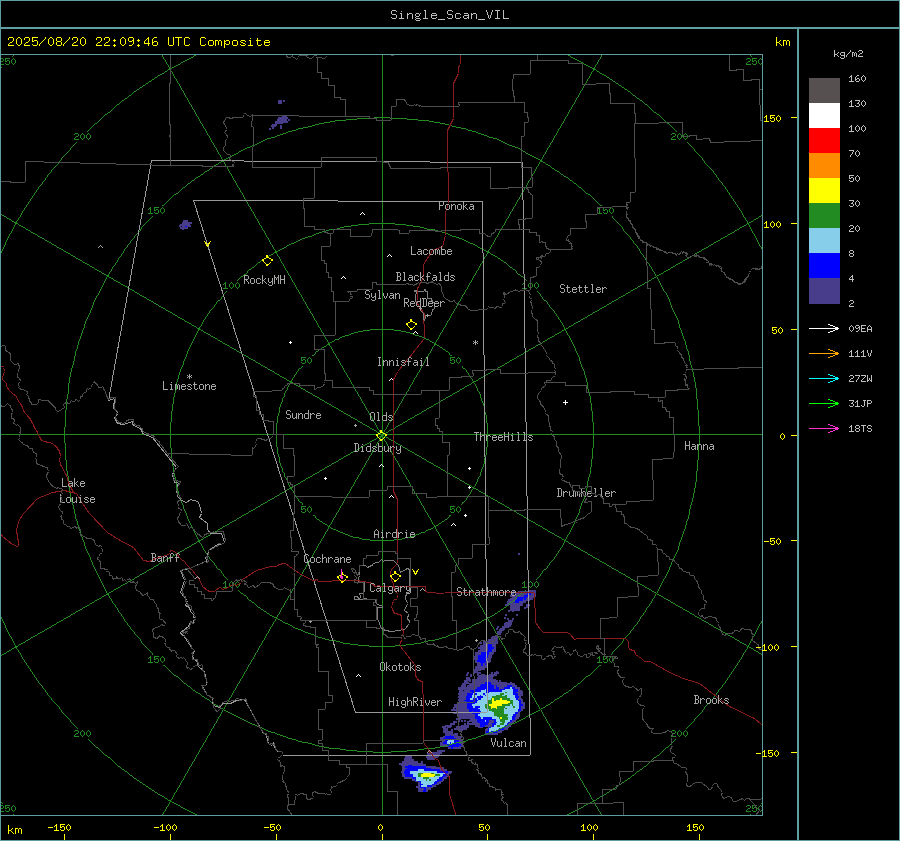Select the red 70-100 color band
Screen dimensions: 900x841
[824, 141]
